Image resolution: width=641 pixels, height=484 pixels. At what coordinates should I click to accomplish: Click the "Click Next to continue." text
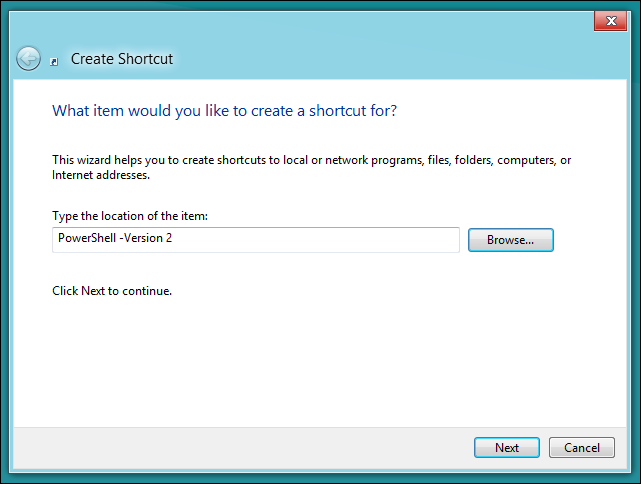click(x=112, y=291)
